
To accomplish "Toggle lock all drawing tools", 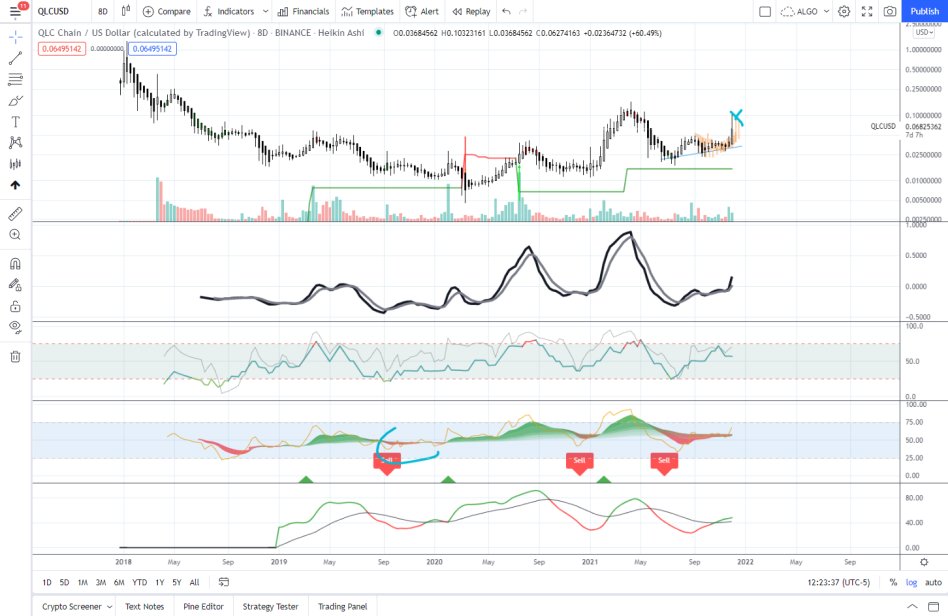I will click(x=16, y=306).
